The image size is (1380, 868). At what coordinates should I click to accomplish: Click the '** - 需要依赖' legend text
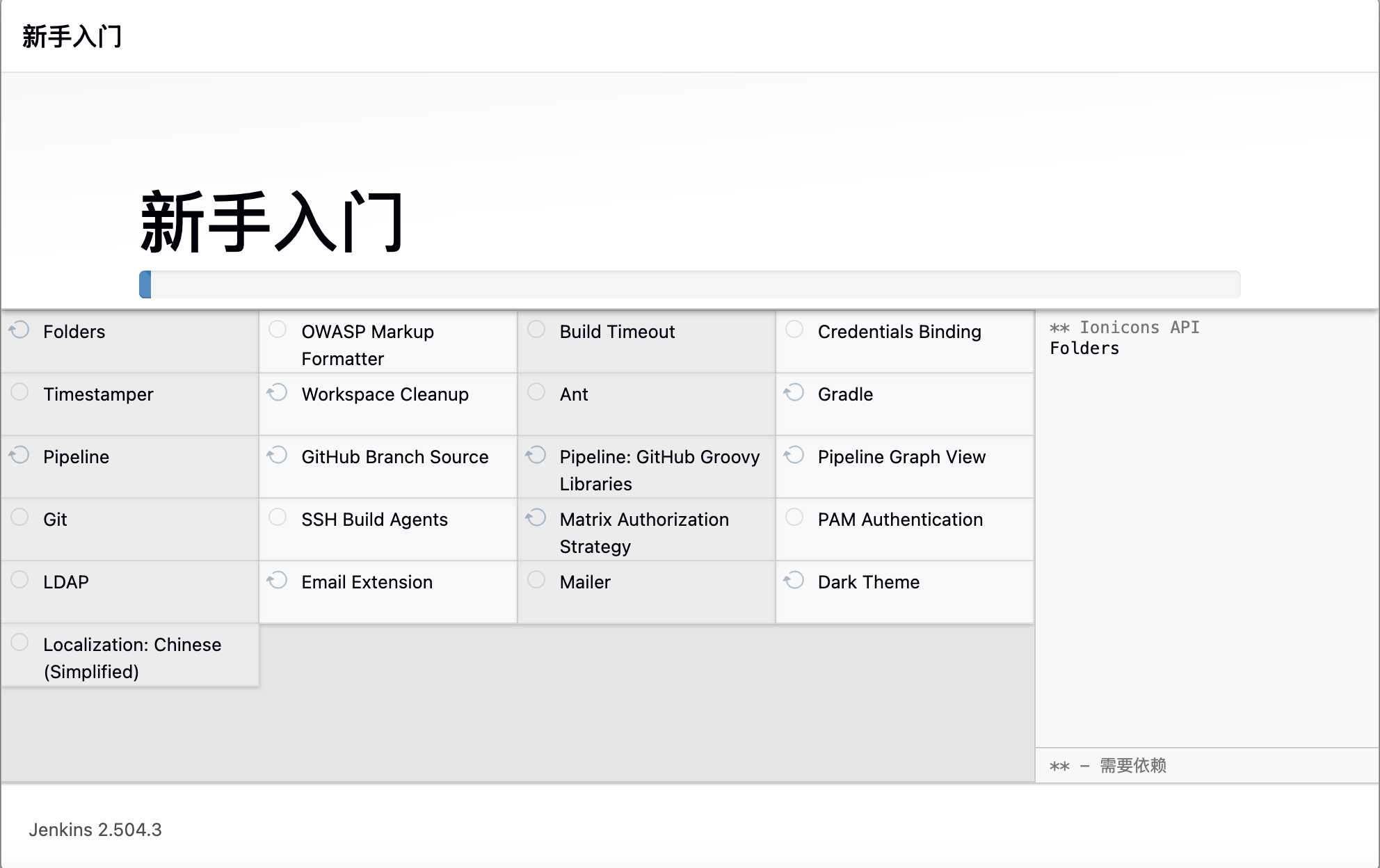tap(1108, 766)
